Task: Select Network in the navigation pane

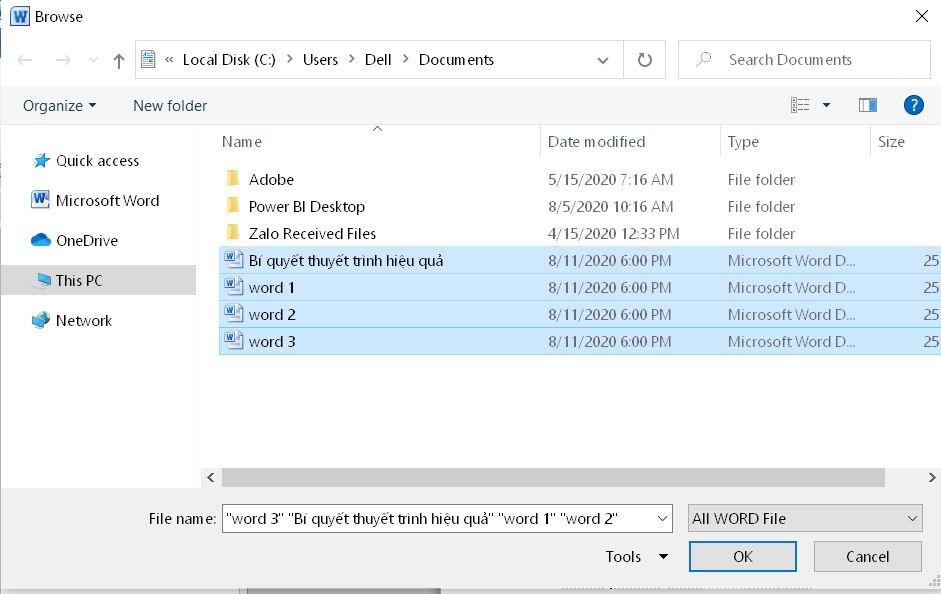Action: [83, 321]
